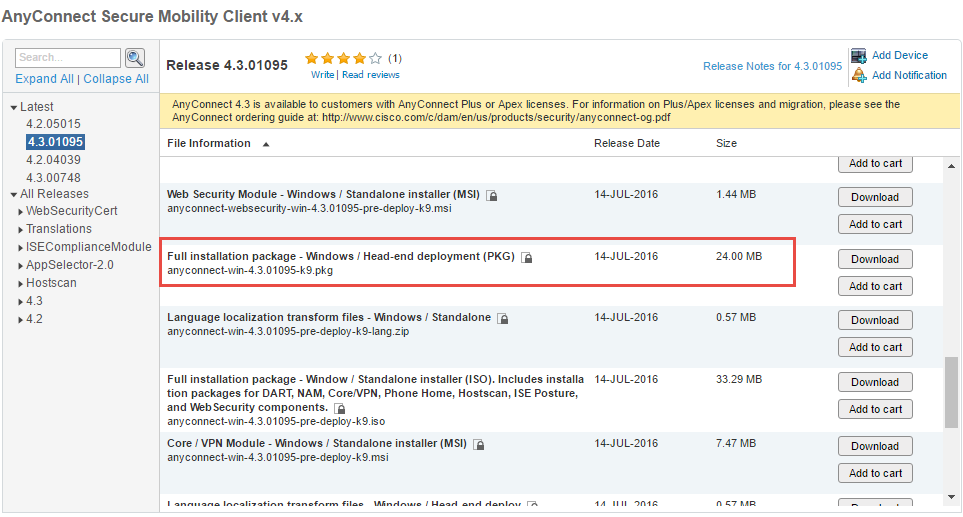Click Add Notification link
Viewport: 963px width, 517px height.
pyautogui.click(x=910, y=76)
